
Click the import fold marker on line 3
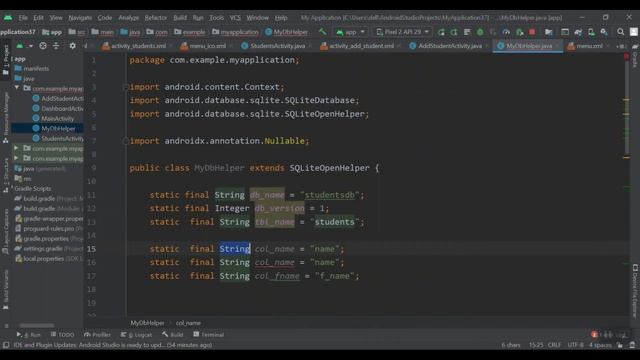click(x=126, y=87)
